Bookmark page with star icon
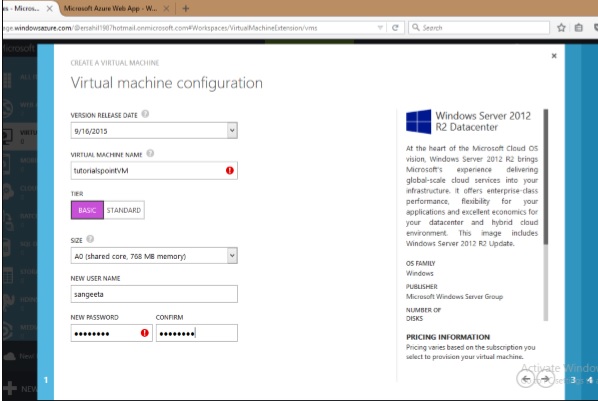 pos(561,27)
